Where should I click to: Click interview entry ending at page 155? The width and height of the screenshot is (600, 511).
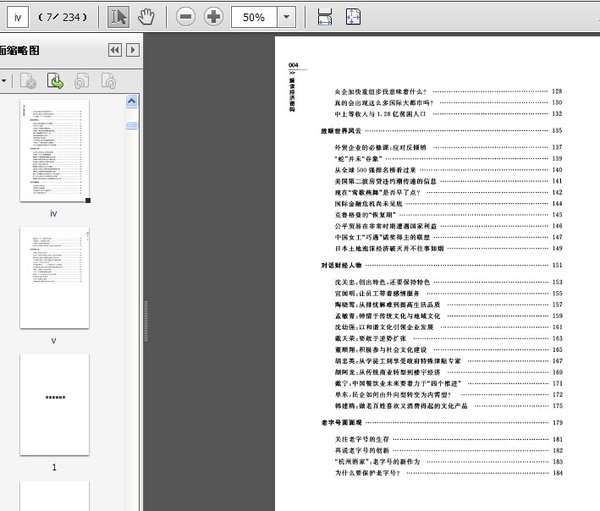pyautogui.click(x=448, y=293)
